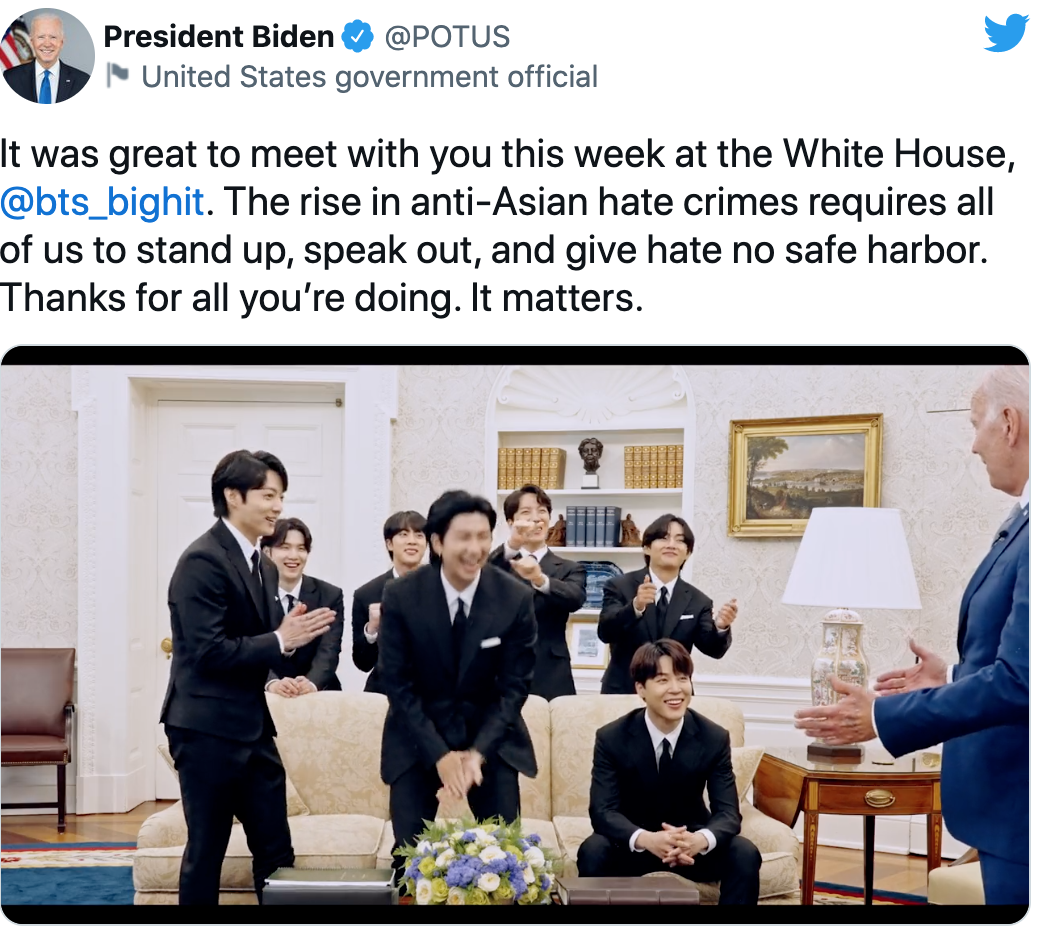Click the gold-framed painting in the photo
The width and height of the screenshot is (1044, 944).
806,475
